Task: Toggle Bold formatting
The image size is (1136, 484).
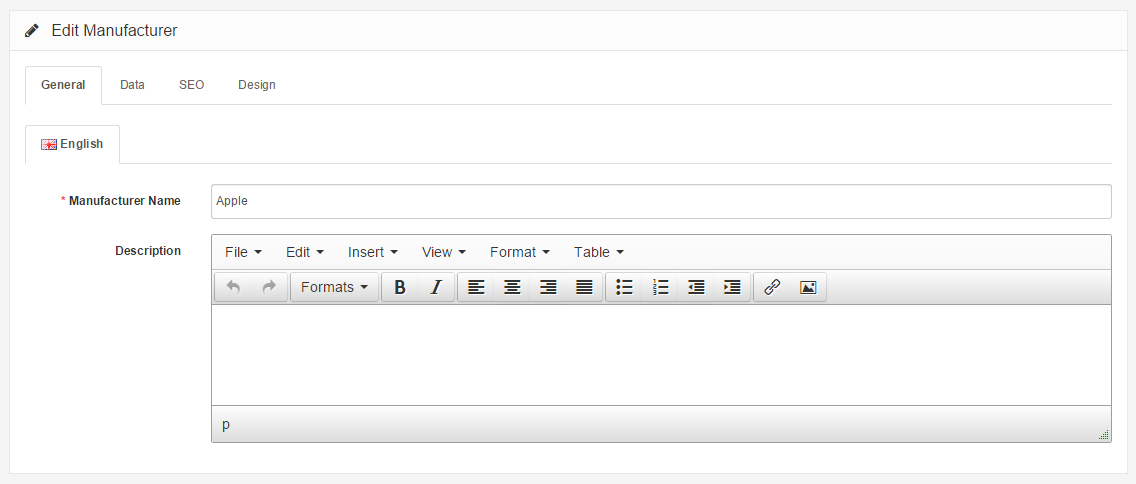Action: coord(400,288)
